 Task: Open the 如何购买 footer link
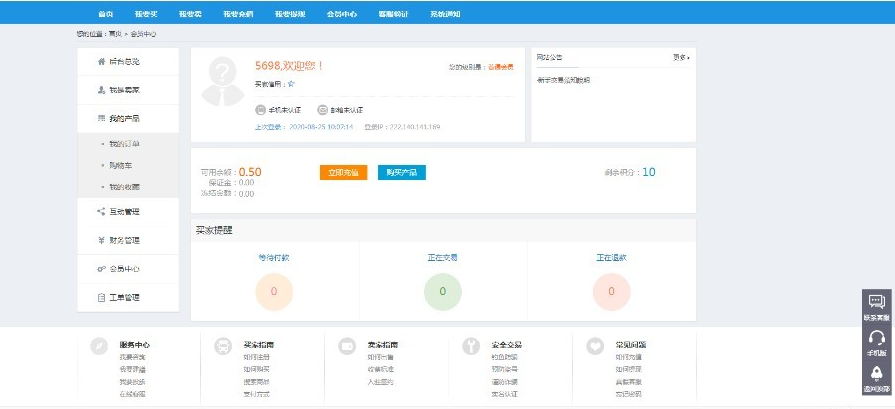pyautogui.click(x=256, y=369)
